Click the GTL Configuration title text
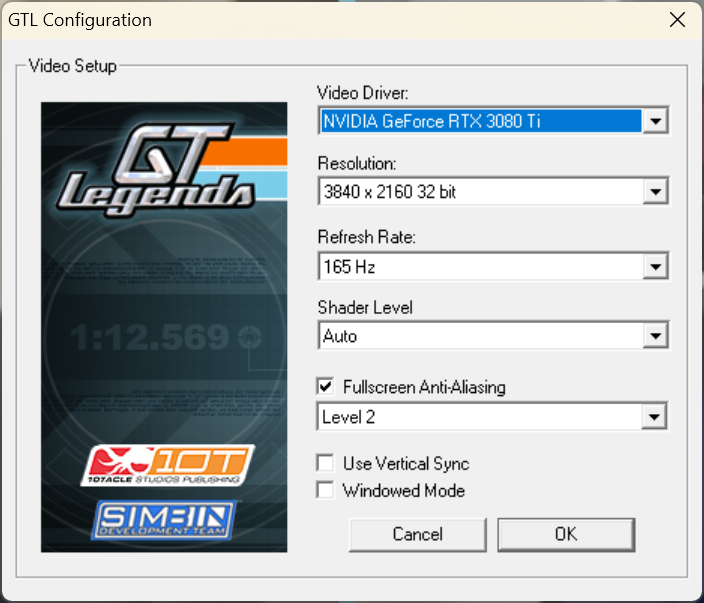Screen dimensions: 704x603 point(80,20)
